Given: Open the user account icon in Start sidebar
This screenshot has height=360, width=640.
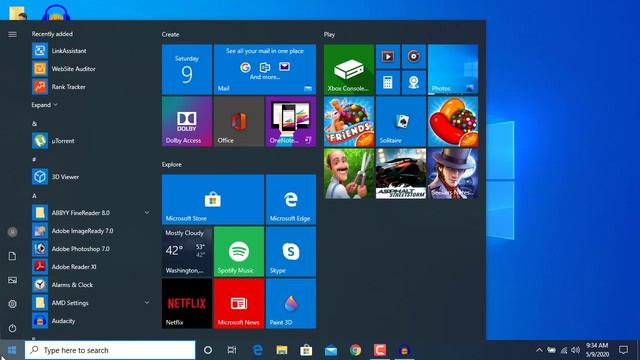Looking at the screenshot, I should point(12,232).
